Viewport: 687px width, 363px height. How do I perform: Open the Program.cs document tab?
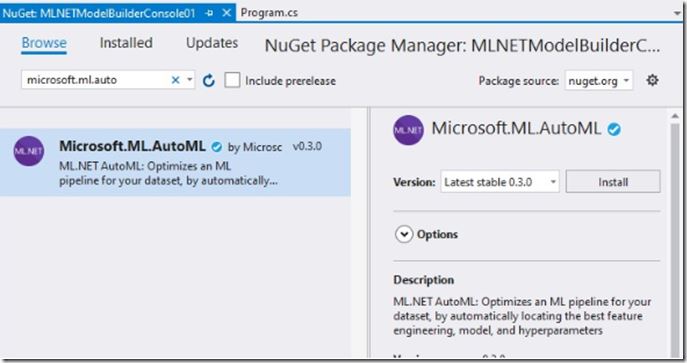tap(269, 13)
